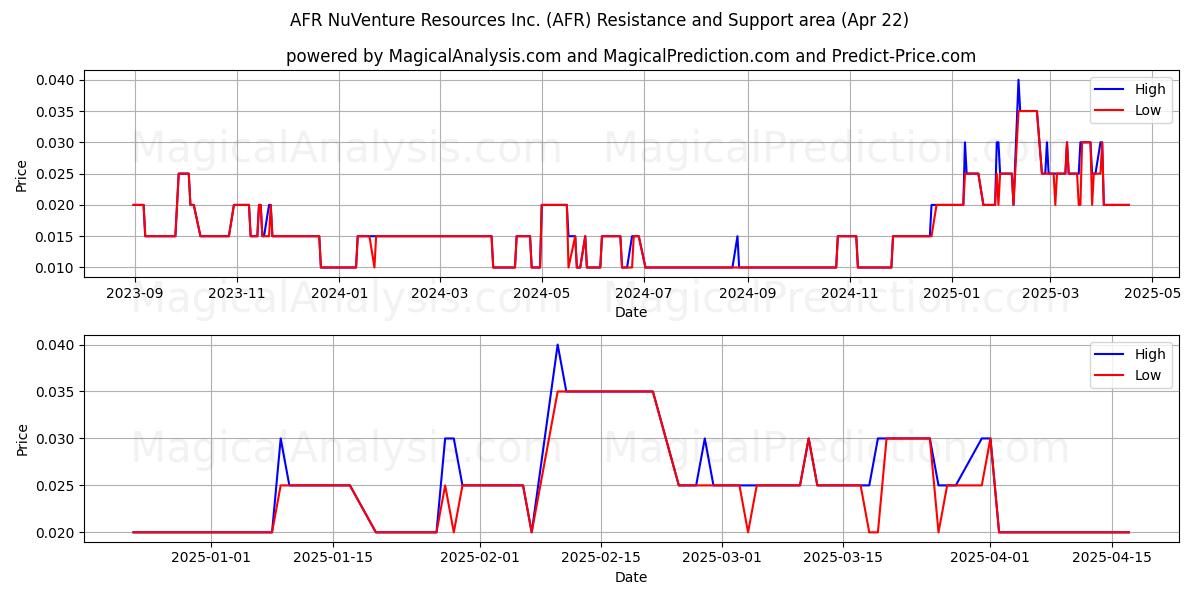Click the bottom chart 'Price' axis label
1200x600 pixels.
(22, 439)
